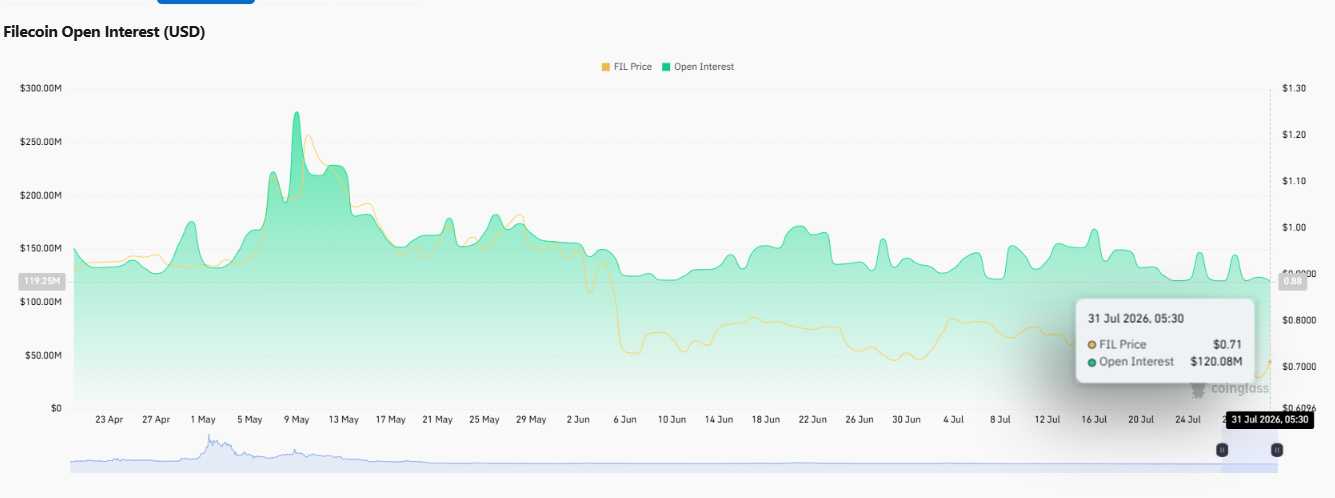Click the 9 May date label
Image resolution: width=1335 pixels, height=498 pixels.
pyautogui.click(x=296, y=421)
